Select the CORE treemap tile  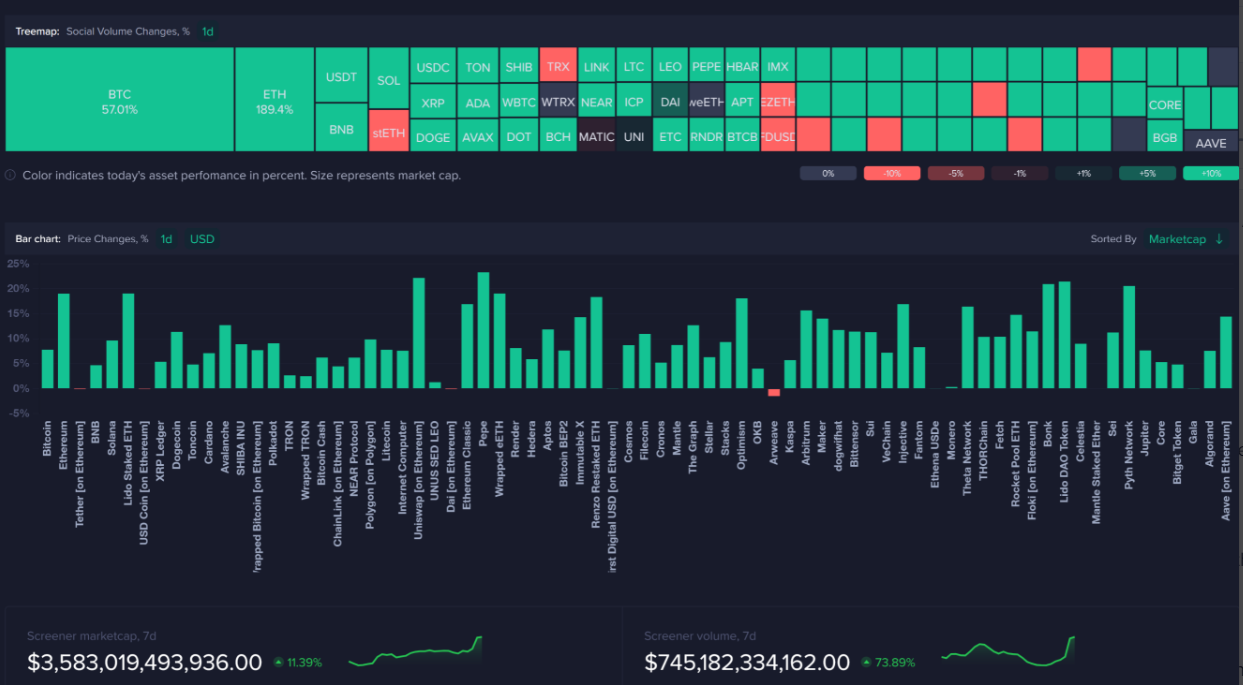click(x=1165, y=104)
